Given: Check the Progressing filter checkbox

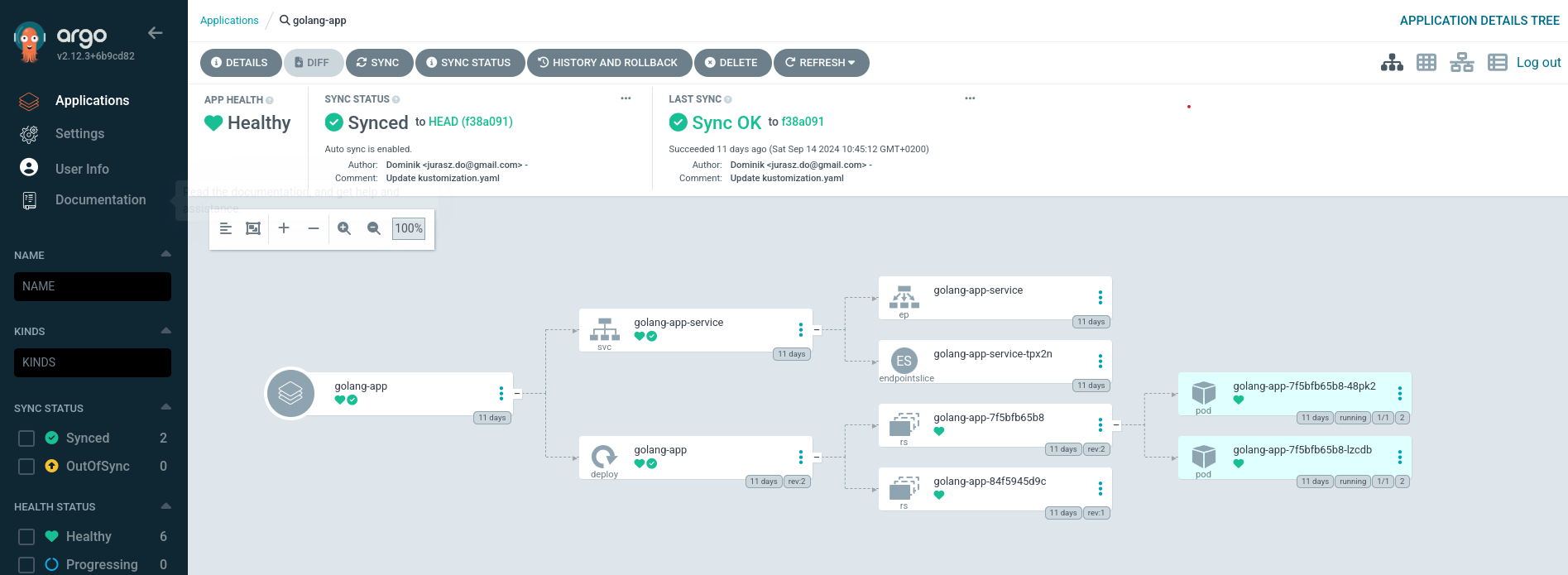Looking at the screenshot, I should point(26,565).
